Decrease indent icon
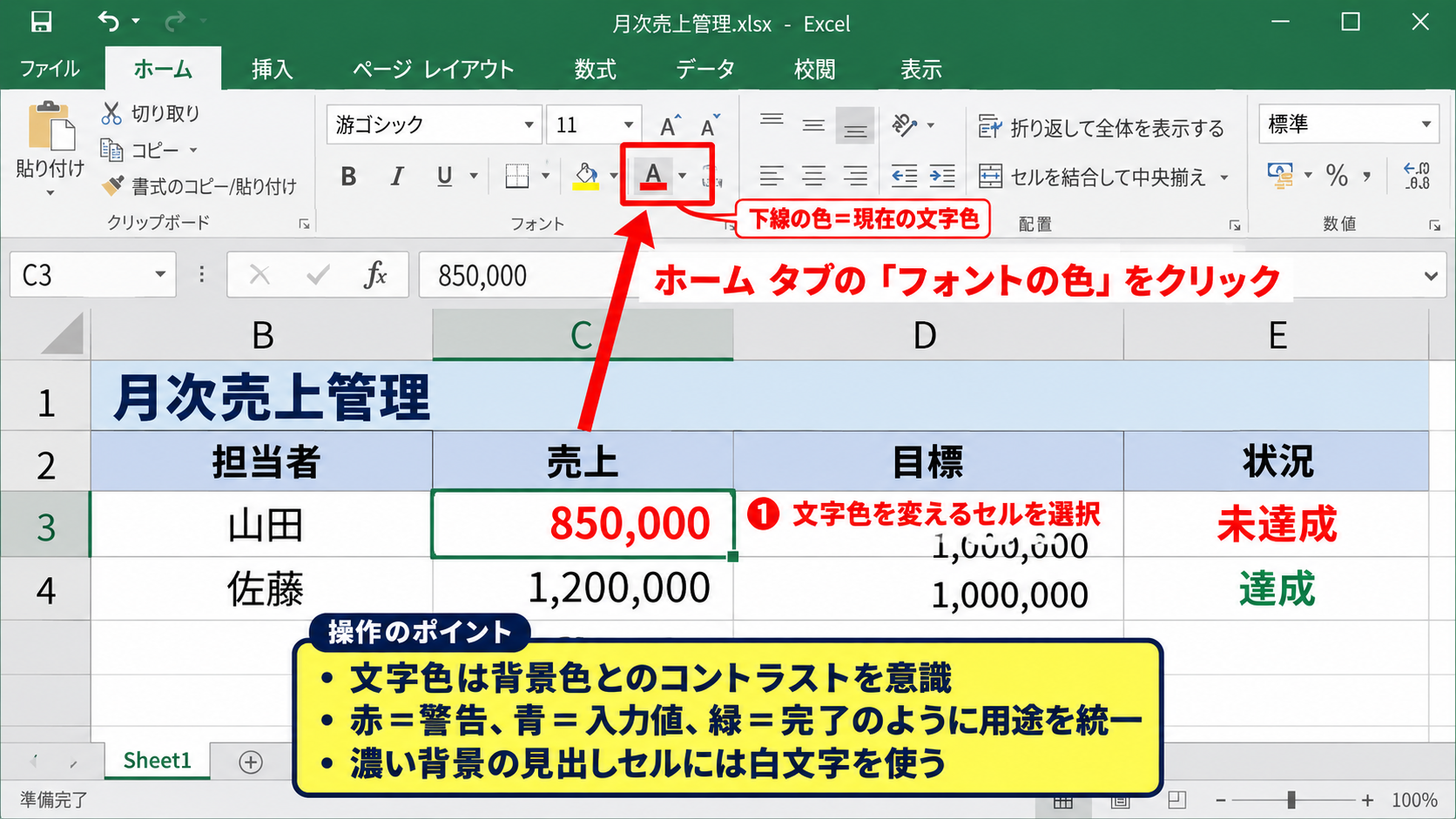1456x819 pixels. tap(905, 177)
